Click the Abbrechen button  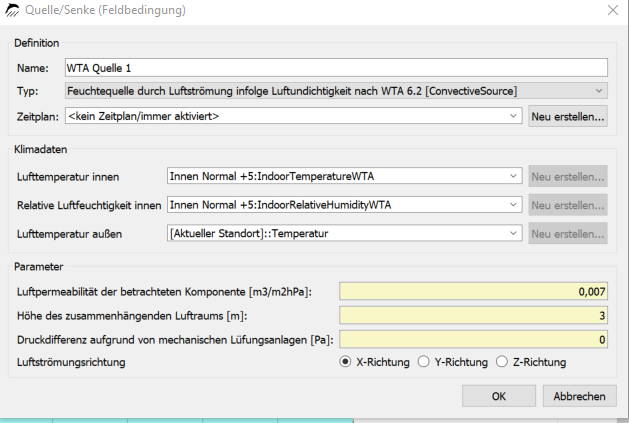[x=579, y=396]
